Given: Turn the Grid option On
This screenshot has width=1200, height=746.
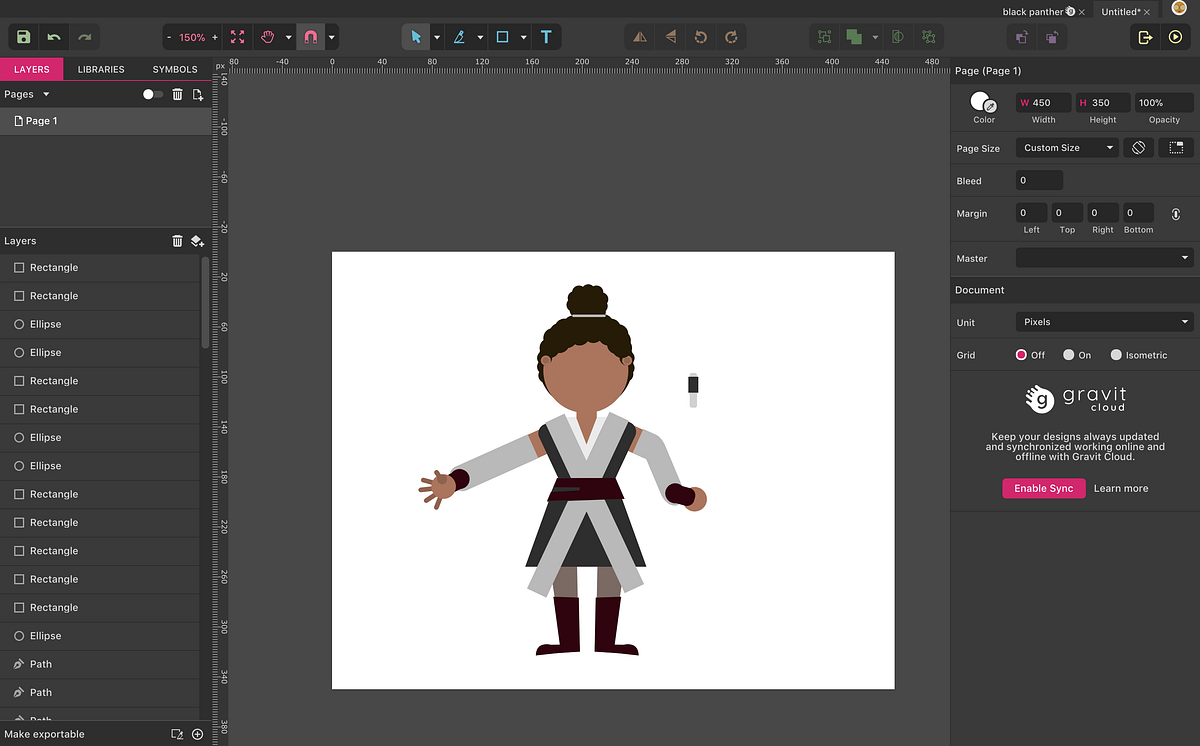Looking at the screenshot, I should tap(1069, 355).
